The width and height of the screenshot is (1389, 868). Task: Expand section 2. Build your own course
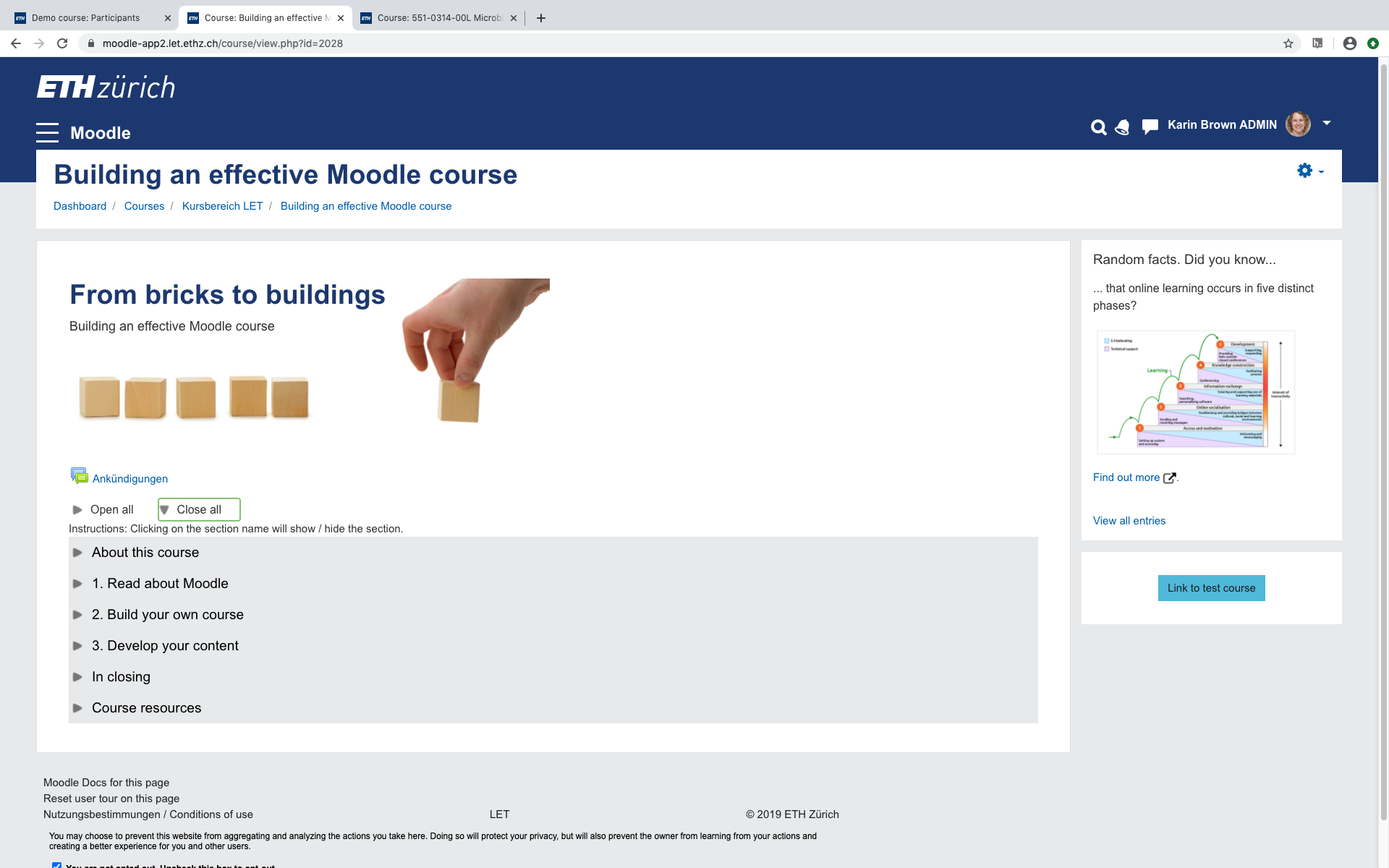(167, 614)
